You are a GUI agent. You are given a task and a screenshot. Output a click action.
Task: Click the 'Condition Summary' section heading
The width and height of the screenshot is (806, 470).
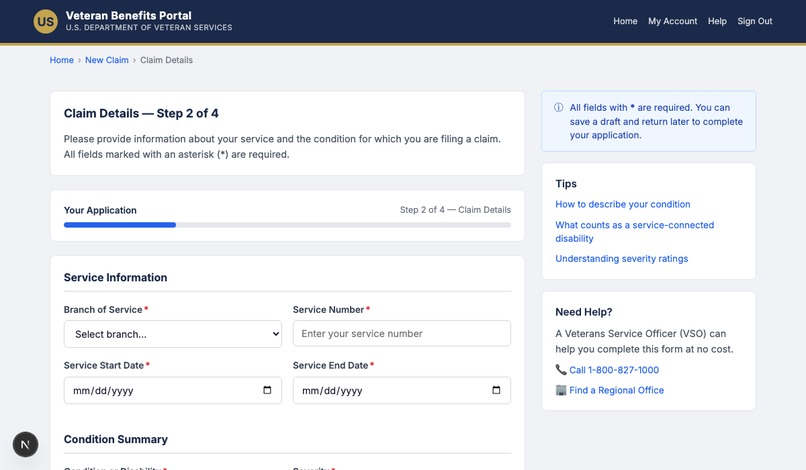click(116, 439)
